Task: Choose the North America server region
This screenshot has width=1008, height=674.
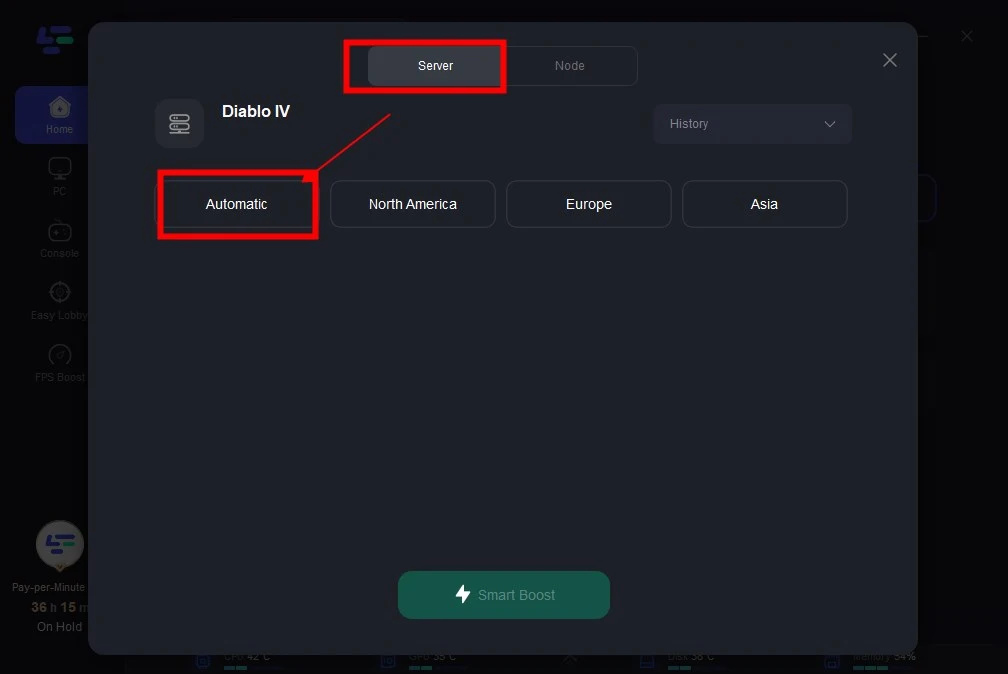Action: pyautogui.click(x=413, y=204)
